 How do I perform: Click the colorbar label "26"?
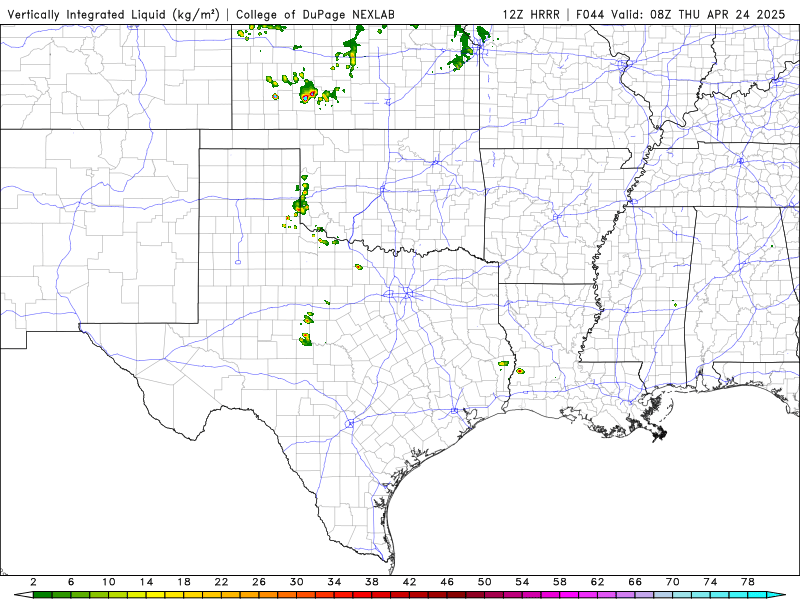coord(259,582)
